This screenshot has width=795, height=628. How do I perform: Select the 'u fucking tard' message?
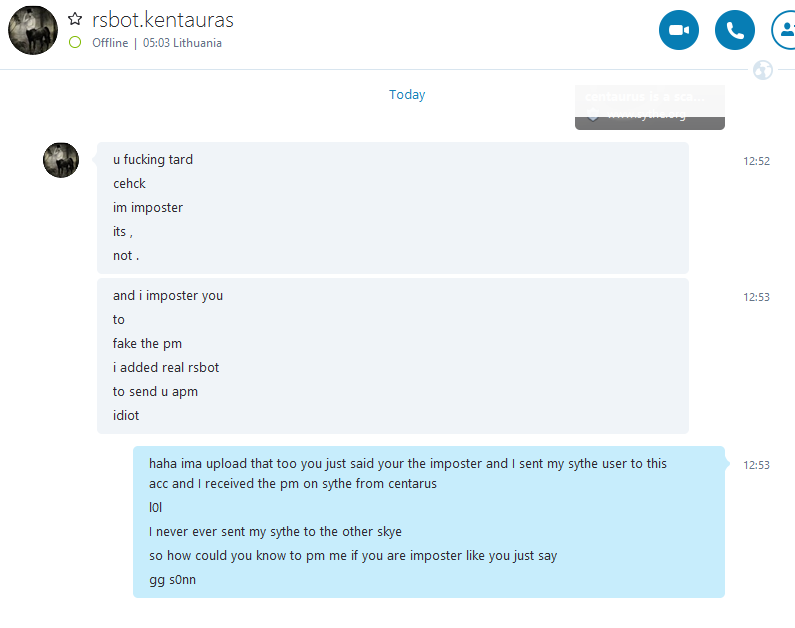[153, 160]
